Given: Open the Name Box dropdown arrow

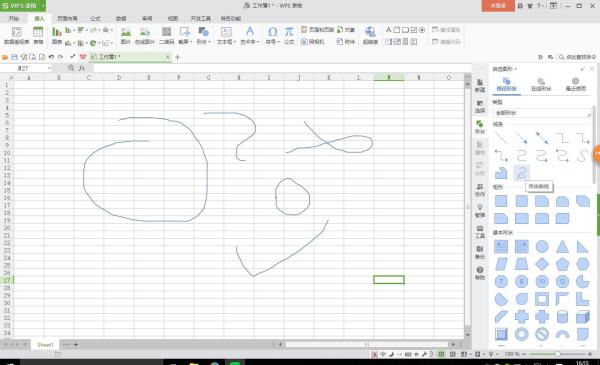Looking at the screenshot, I should click(49, 68).
